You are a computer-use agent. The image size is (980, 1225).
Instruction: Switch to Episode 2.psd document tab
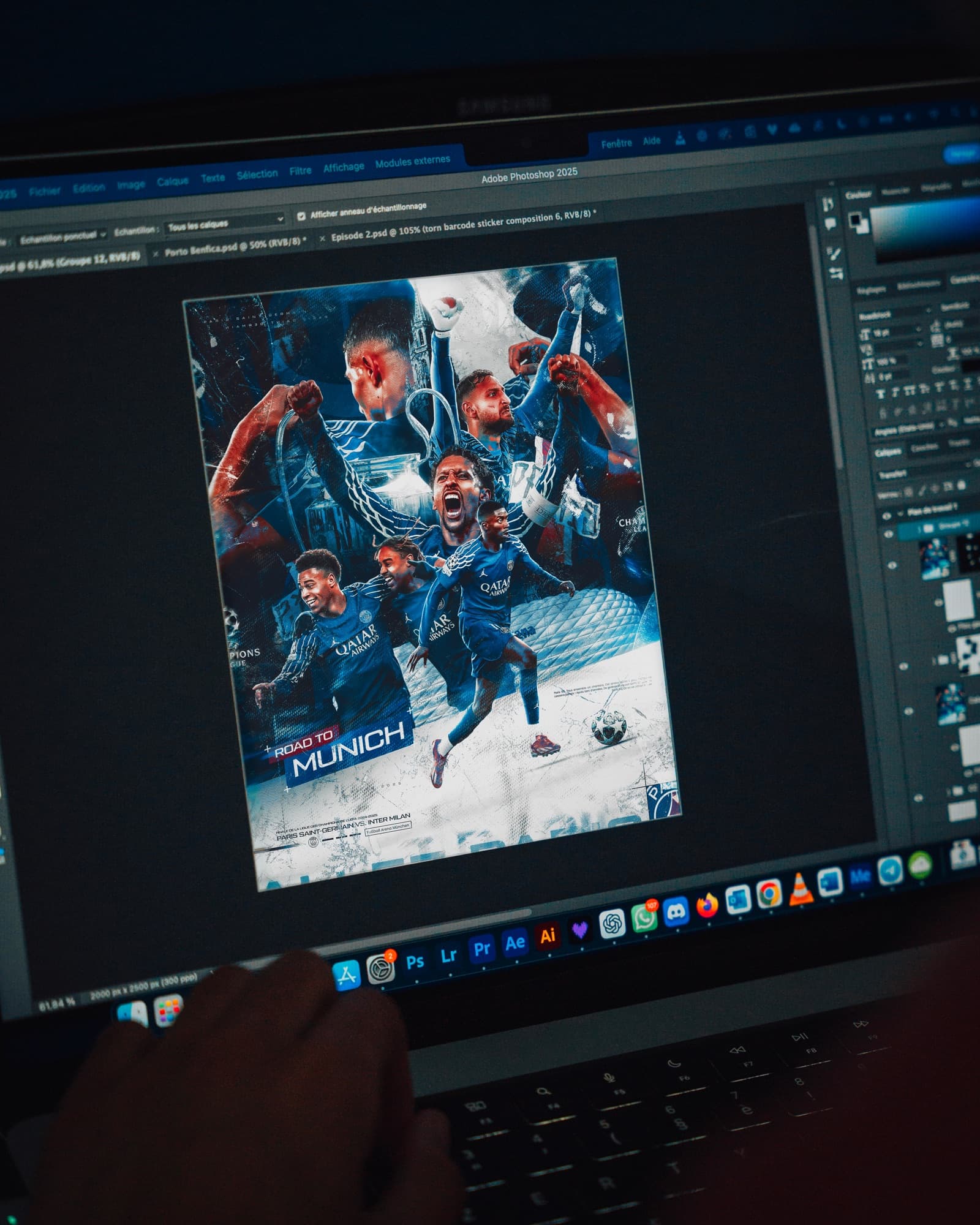(x=464, y=226)
